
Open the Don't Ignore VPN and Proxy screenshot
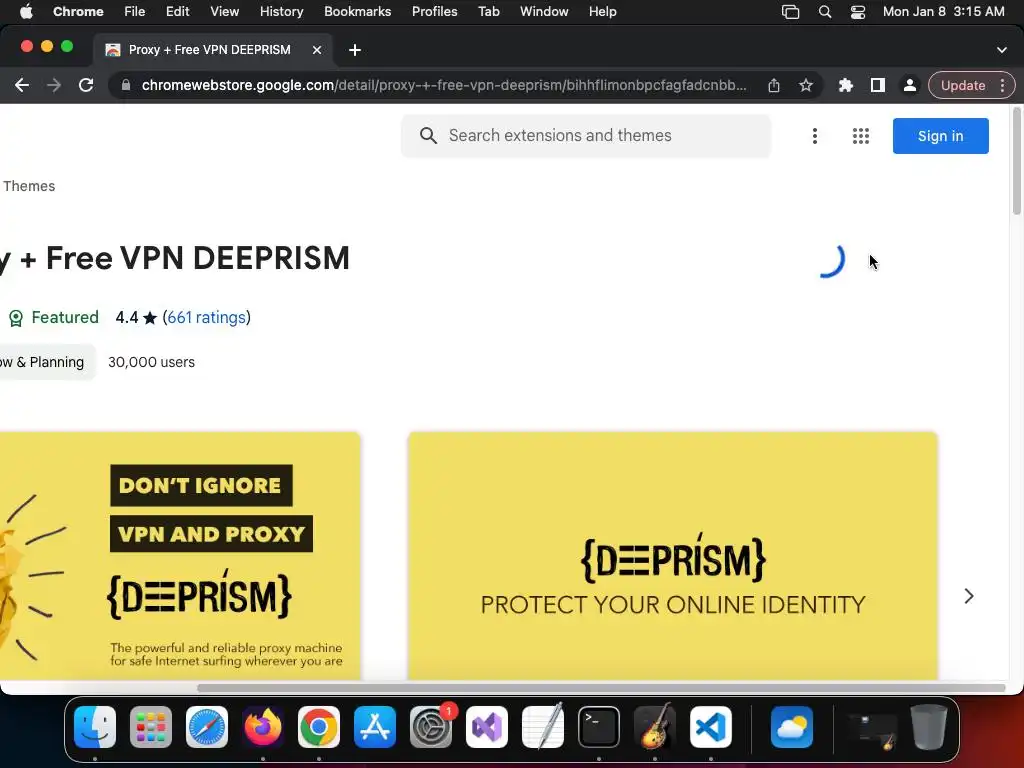[x=180, y=556]
